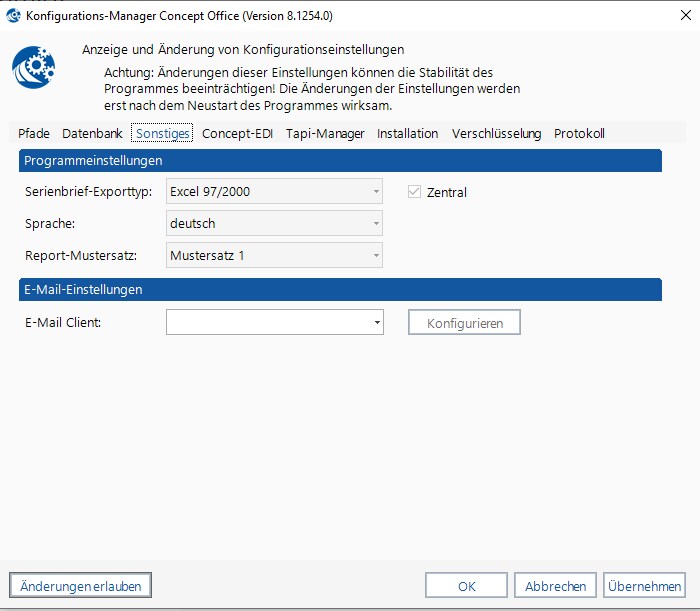Viewport: 700px width, 611px height.
Task: Expand the E-Mail Client combo box arrow
Action: pos(376,322)
